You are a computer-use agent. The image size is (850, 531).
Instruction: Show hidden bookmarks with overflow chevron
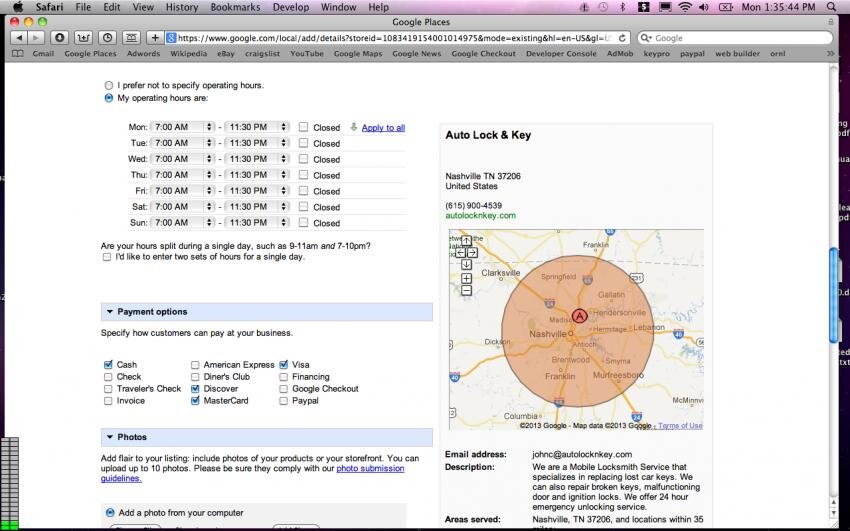pyautogui.click(x=830, y=54)
